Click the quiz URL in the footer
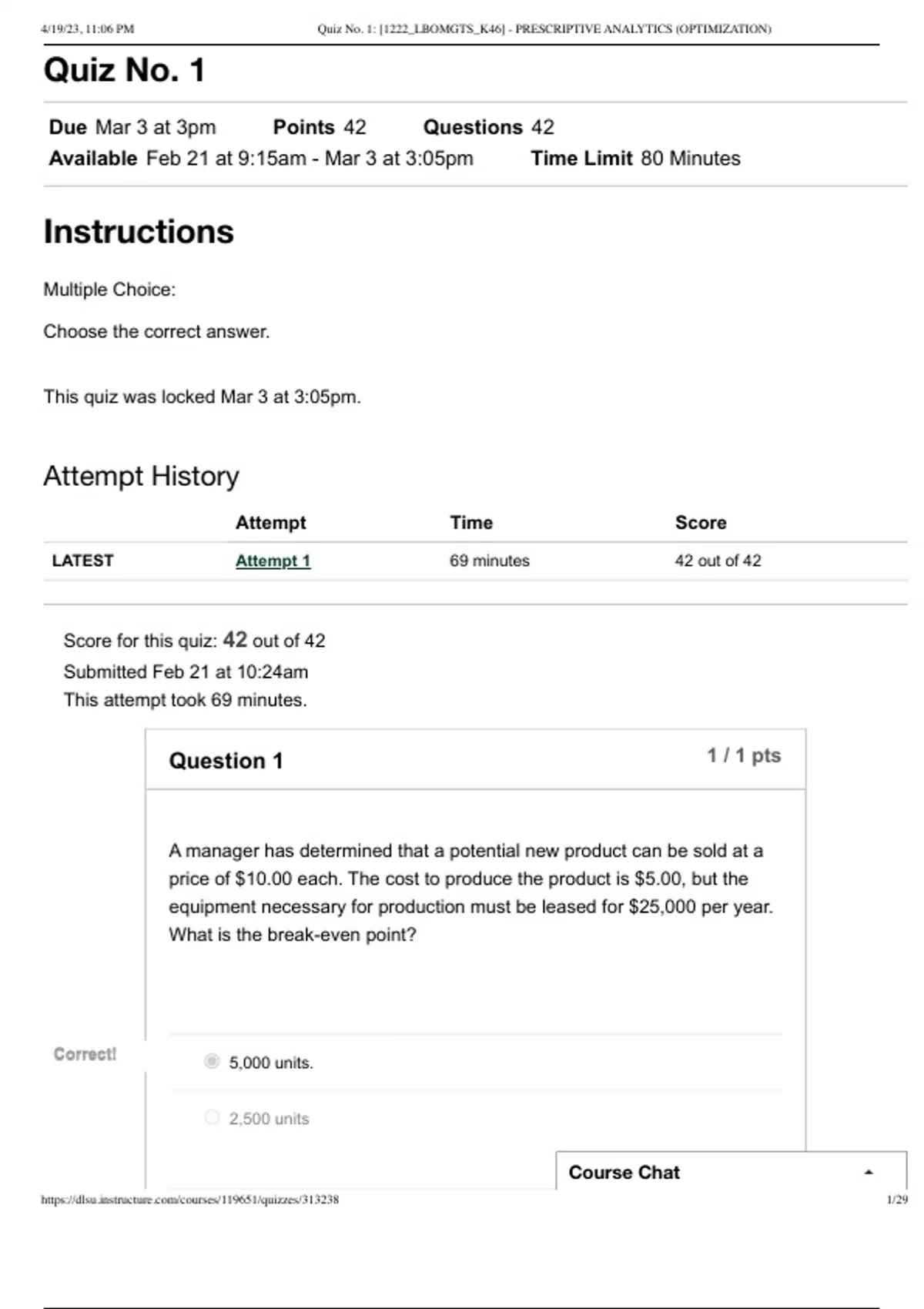Screen dimensions: 924x1309 click(189, 1199)
